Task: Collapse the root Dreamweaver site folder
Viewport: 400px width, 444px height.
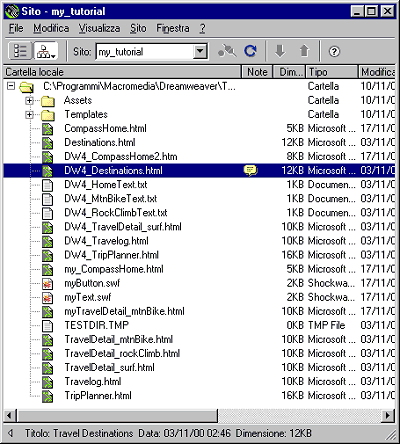Action: [x=11, y=86]
